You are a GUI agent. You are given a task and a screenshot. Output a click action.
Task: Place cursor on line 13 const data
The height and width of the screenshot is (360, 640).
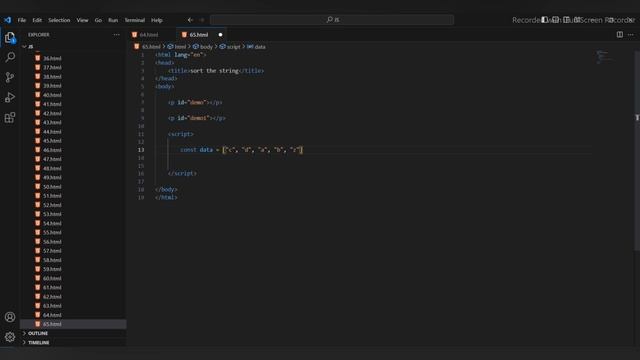242,150
